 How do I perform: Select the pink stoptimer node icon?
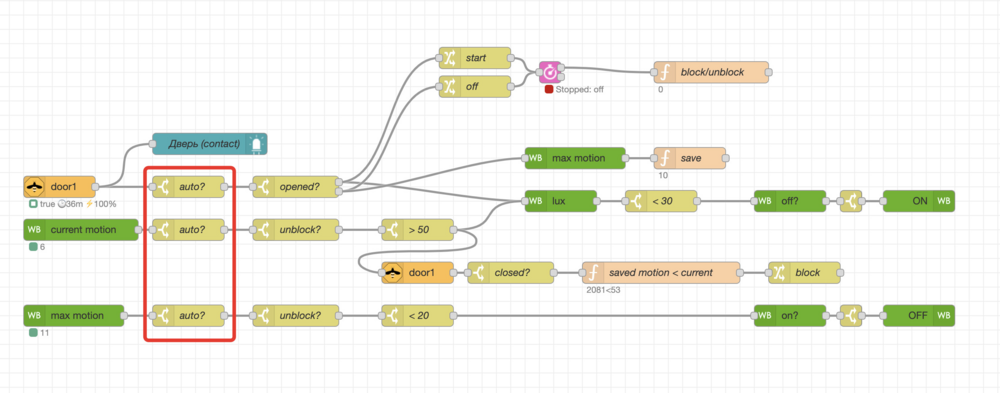click(550, 72)
